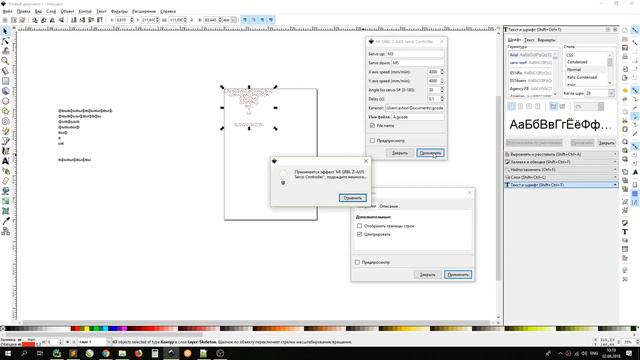This screenshot has width=640, height=360.
Task: Click the rotate 90° counter-clockwise icon
Action: [35, 20]
